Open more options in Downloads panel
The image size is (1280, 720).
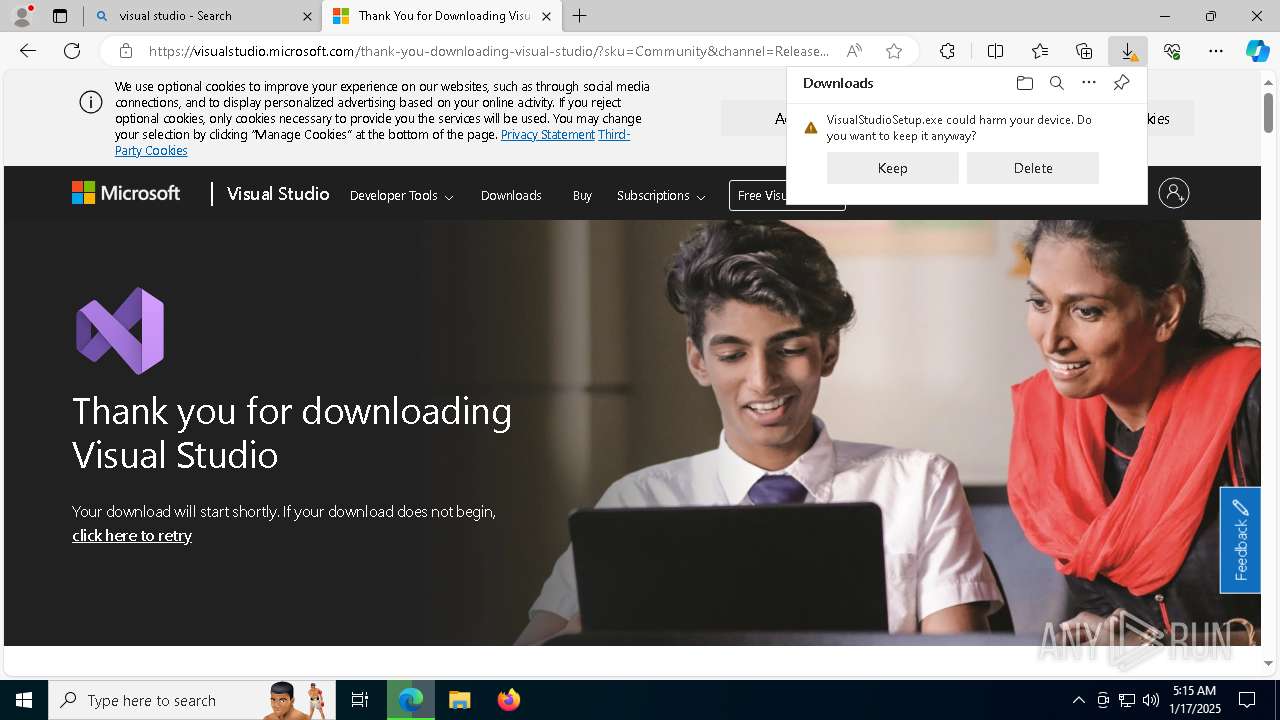(x=1089, y=83)
